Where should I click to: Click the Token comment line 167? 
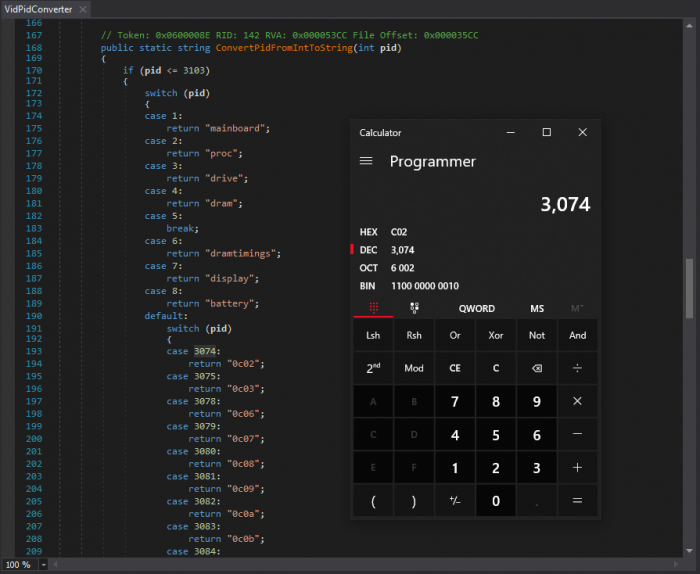(289, 35)
